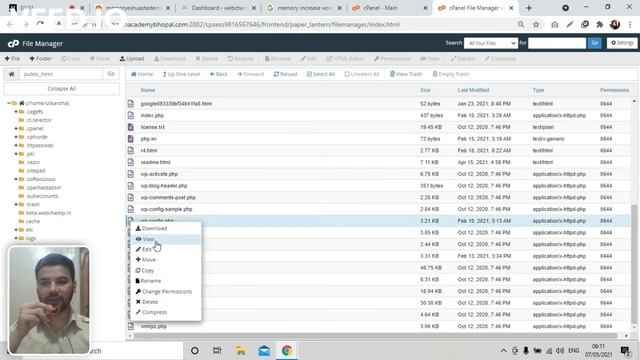Go Up One Level

181,74
